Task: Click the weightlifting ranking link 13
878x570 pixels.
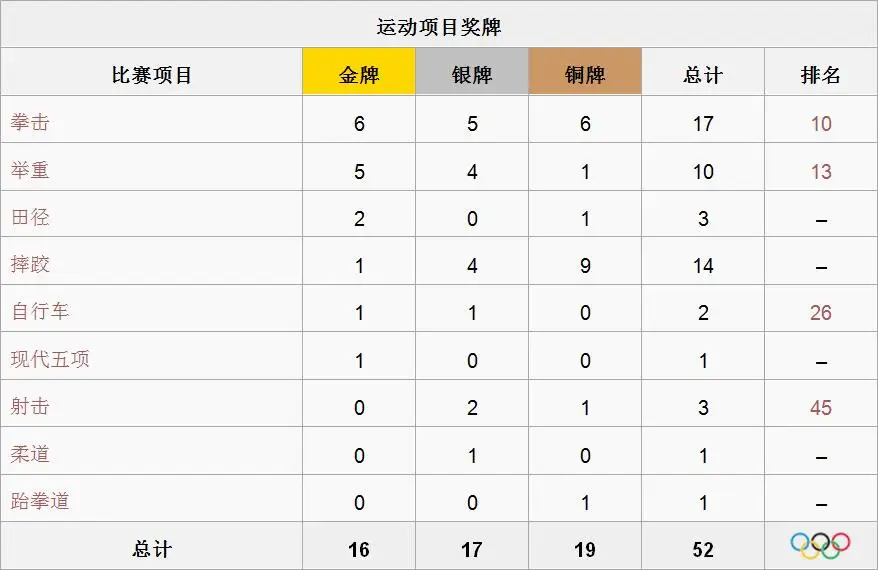Action: click(x=821, y=171)
